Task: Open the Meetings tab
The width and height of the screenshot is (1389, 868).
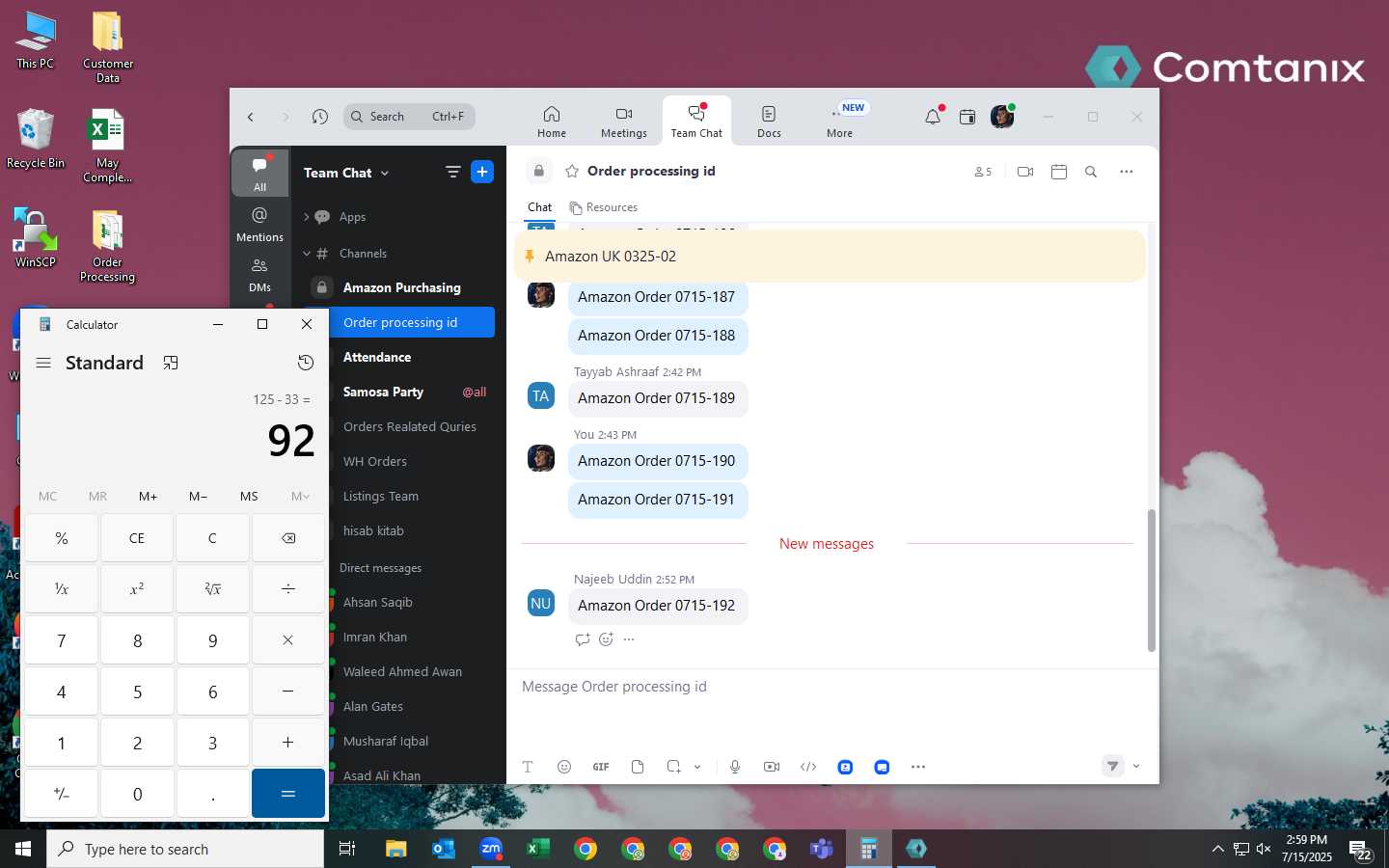Action: coord(624,122)
